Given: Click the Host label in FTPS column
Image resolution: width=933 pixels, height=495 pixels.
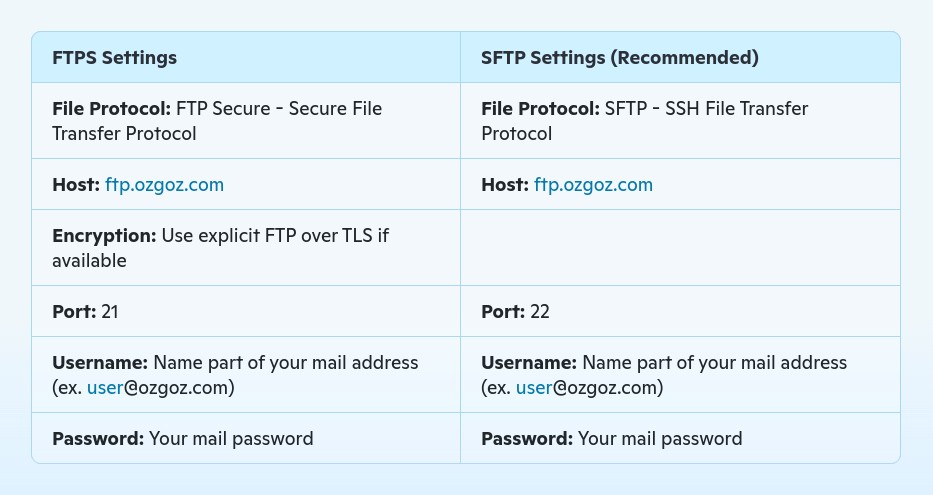Looking at the screenshot, I should (76, 185).
